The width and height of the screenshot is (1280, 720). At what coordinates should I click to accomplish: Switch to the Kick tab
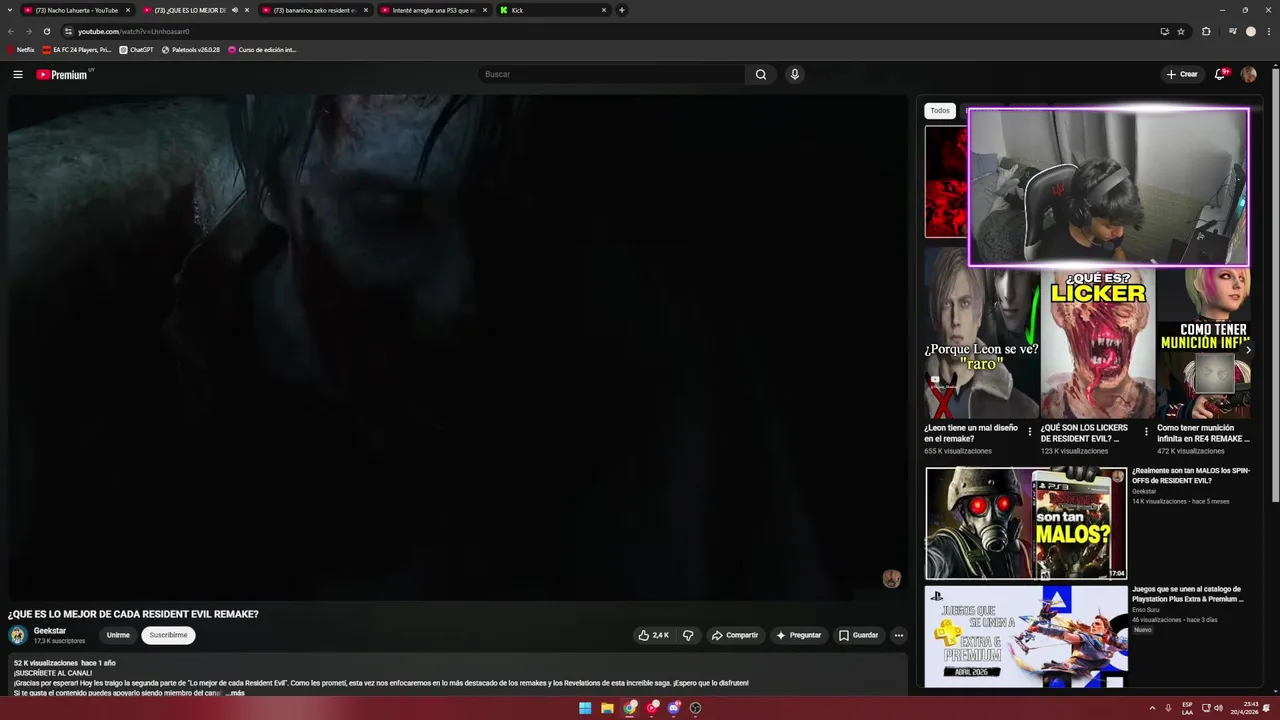(553, 10)
